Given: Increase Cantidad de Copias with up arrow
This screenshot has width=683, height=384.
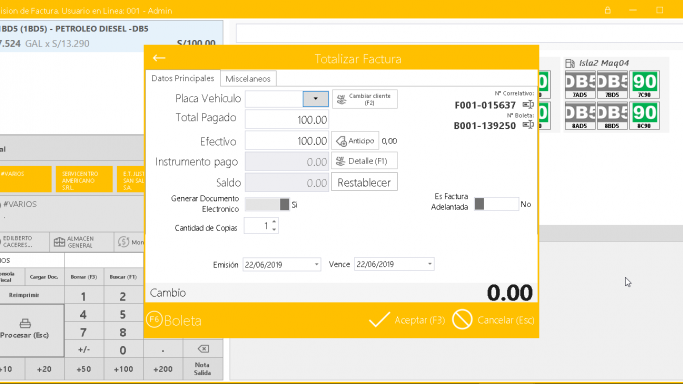Looking at the screenshot, I should [x=274, y=222].
